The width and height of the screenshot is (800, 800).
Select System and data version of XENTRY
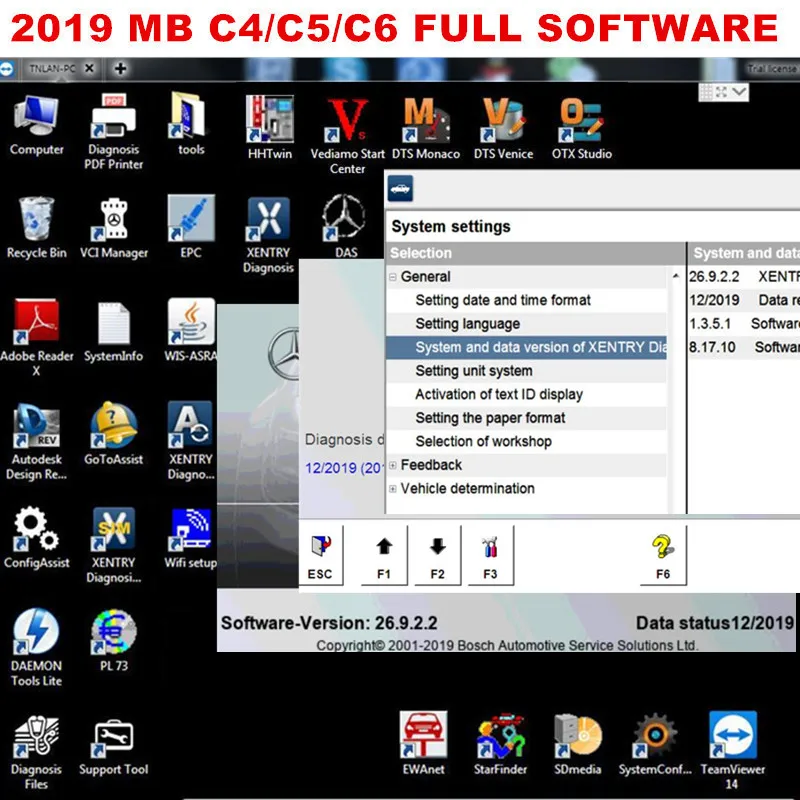pos(527,347)
